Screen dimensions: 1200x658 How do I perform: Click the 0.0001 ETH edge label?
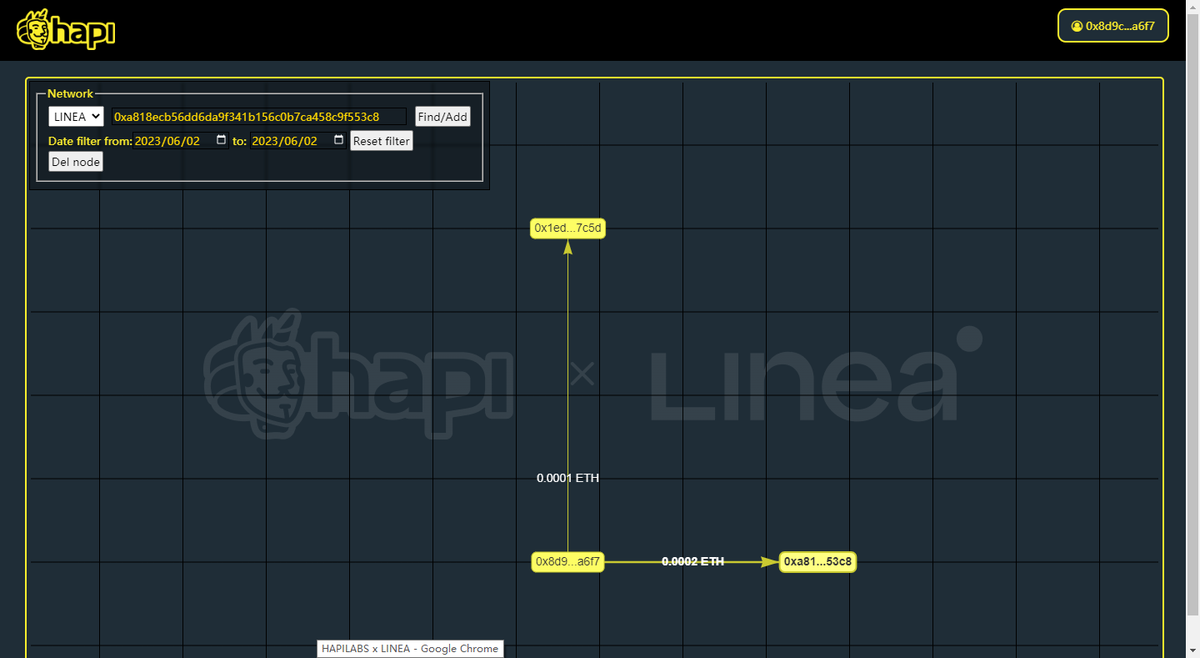tap(568, 478)
